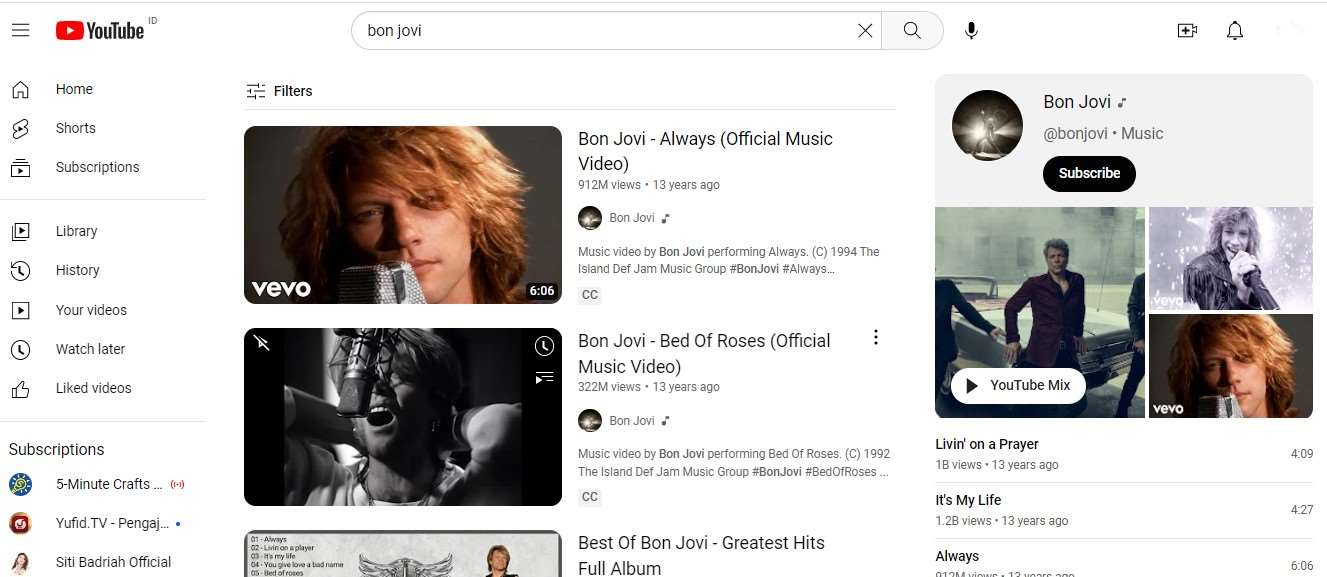Open Best Of Bon Jovi Greatest Hits title
The height and width of the screenshot is (577, 1327).
coord(701,555)
